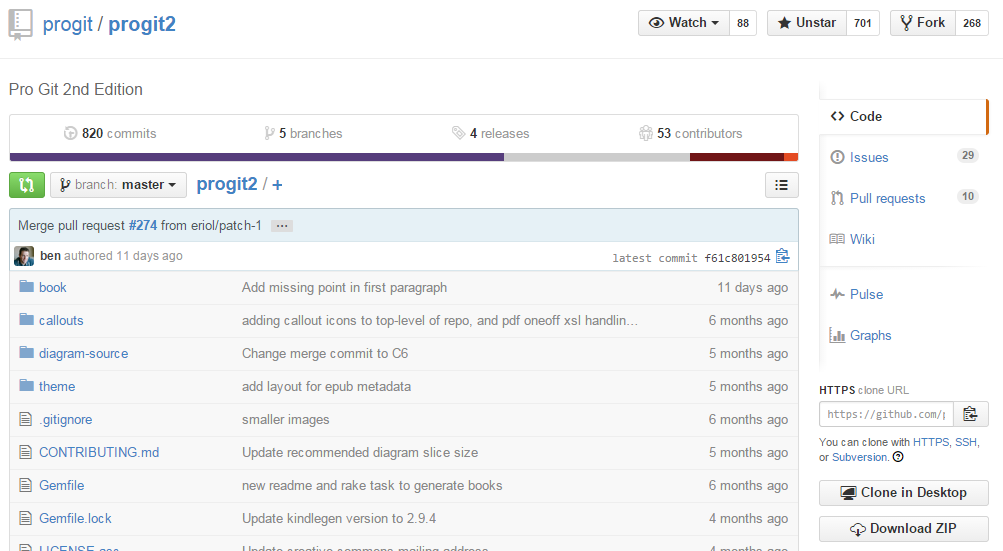Fork the progit2 repository

click(922, 23)
